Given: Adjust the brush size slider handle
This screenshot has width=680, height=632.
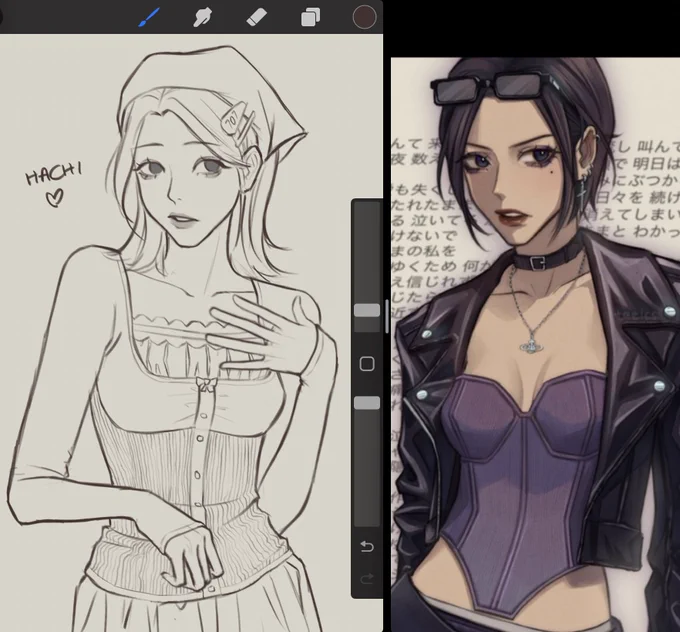Looking at the screenshot, I should coord(367,310).
